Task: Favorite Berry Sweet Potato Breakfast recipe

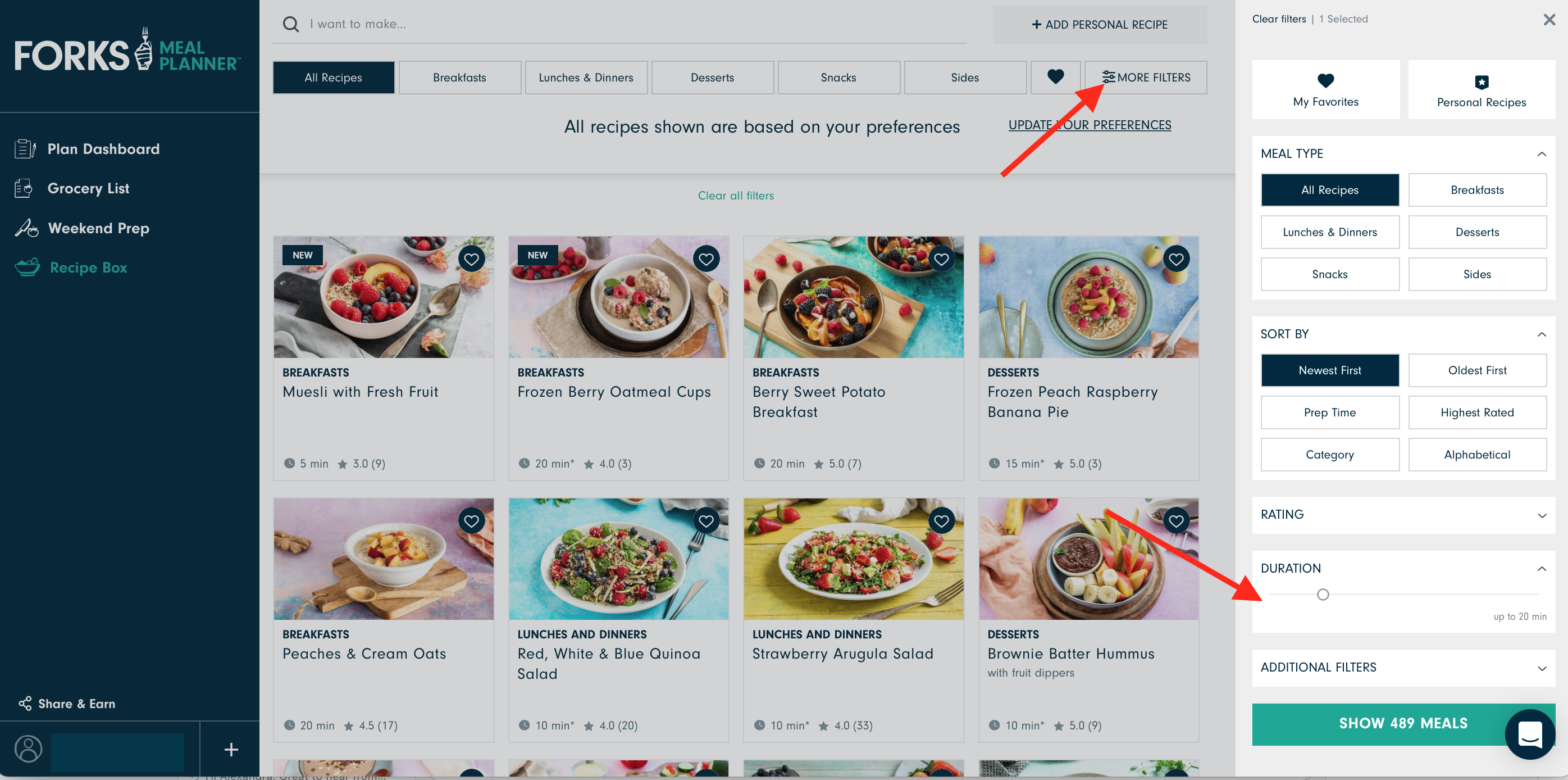Action: pos(941,260)
